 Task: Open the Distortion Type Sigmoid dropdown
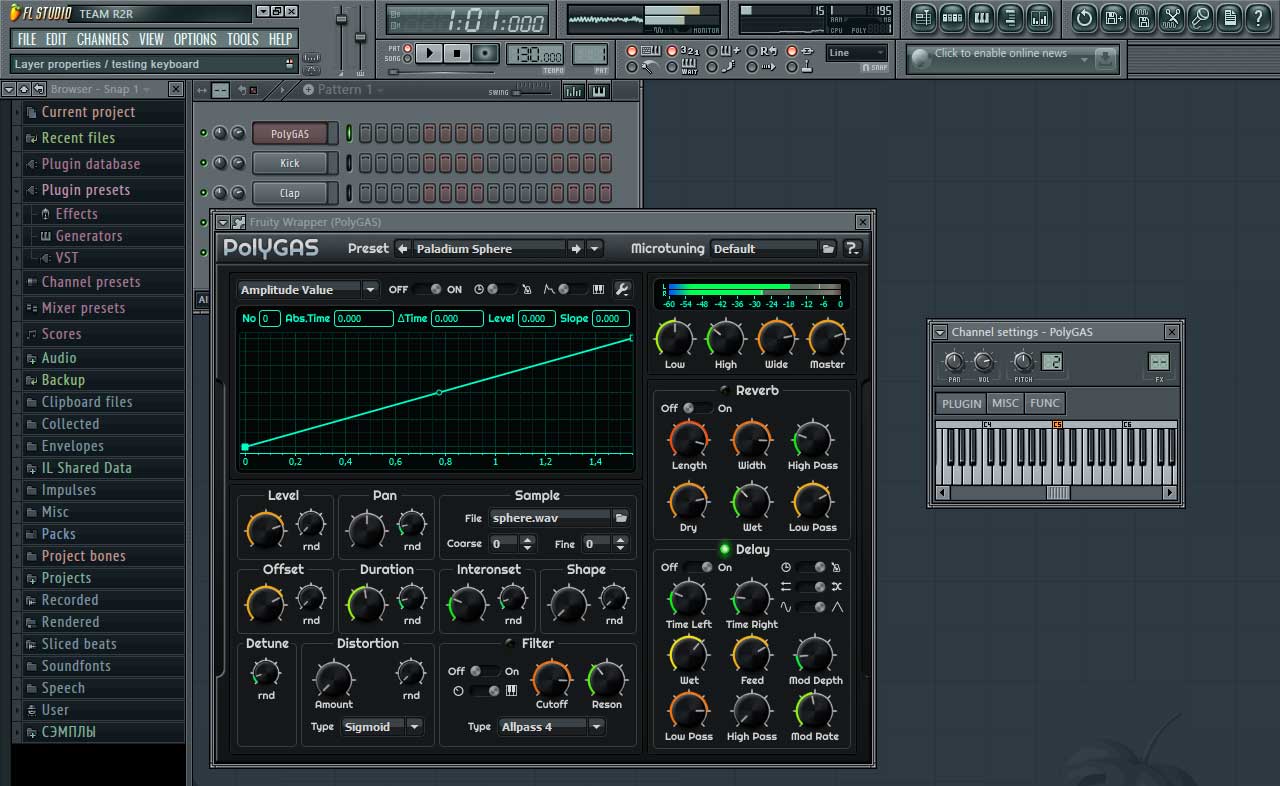click(414, 727)
